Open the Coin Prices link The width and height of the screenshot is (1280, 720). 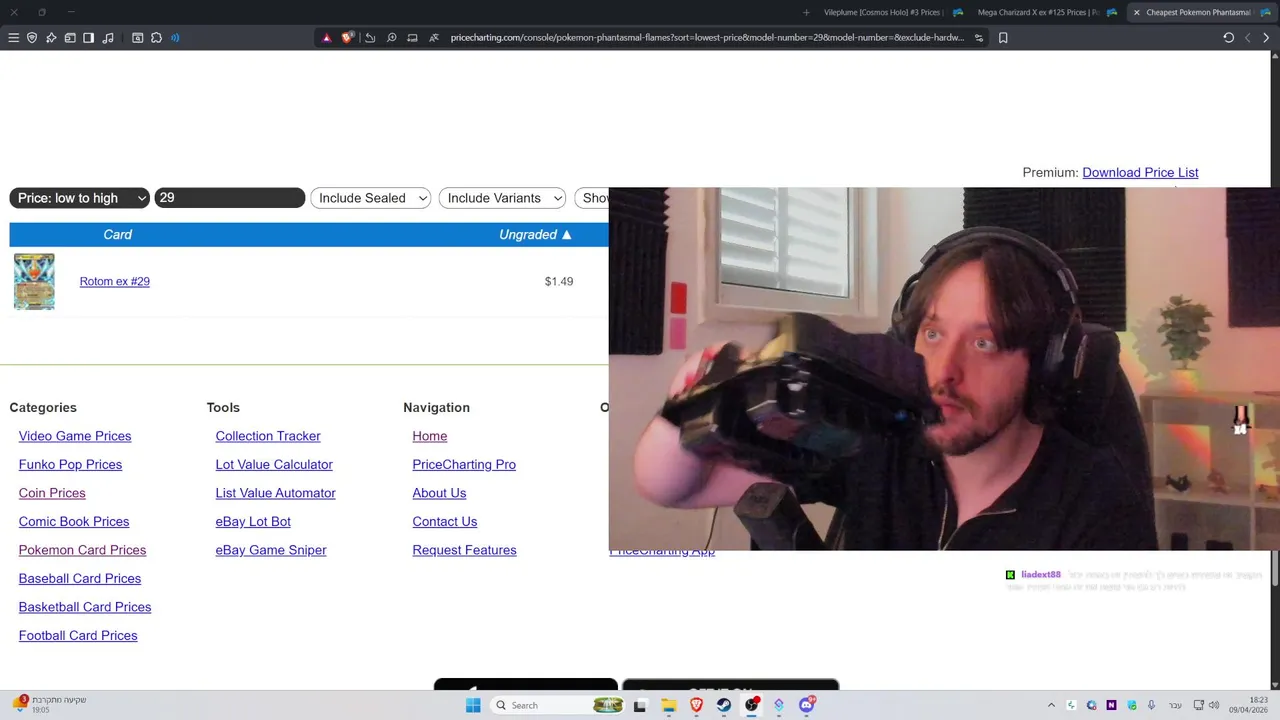click(52, 493)
